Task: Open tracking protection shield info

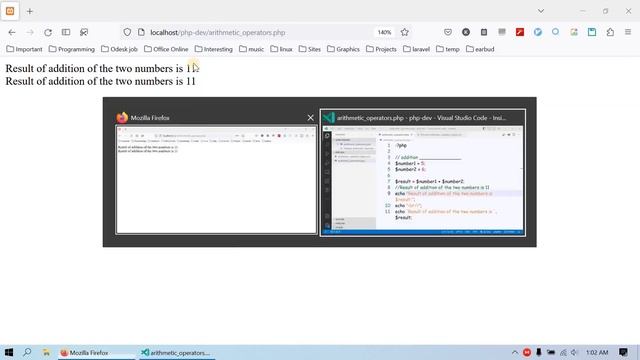Action: click(x=127, y=32)
